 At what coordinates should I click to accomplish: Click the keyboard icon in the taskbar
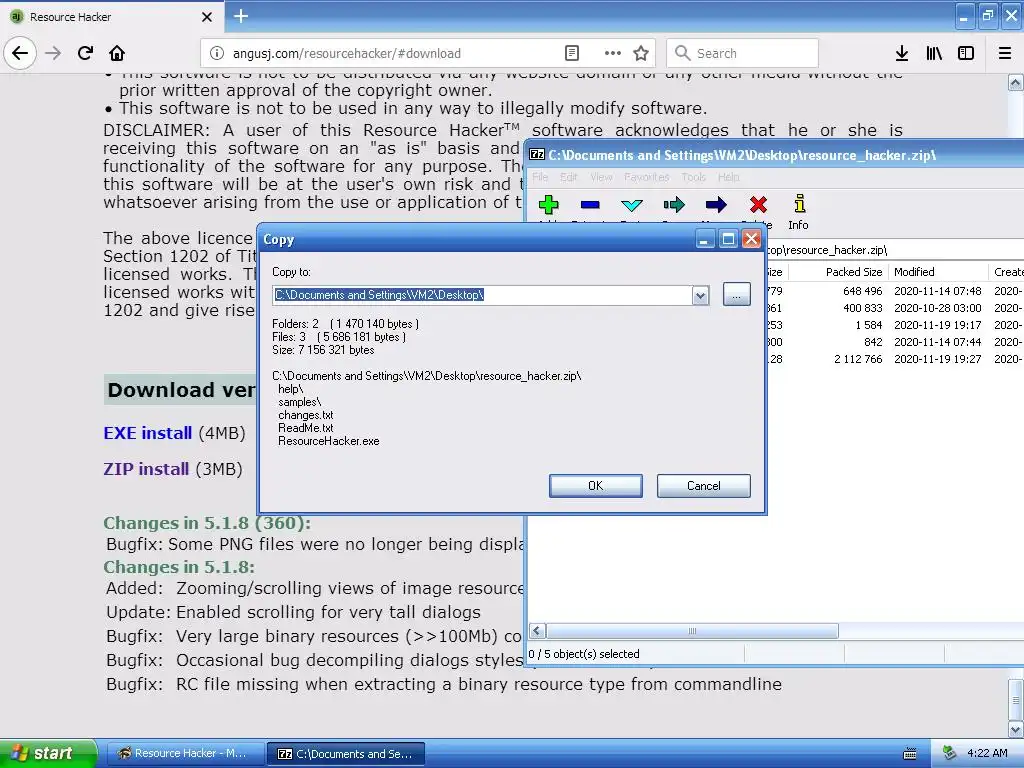[x=910, y=754]
